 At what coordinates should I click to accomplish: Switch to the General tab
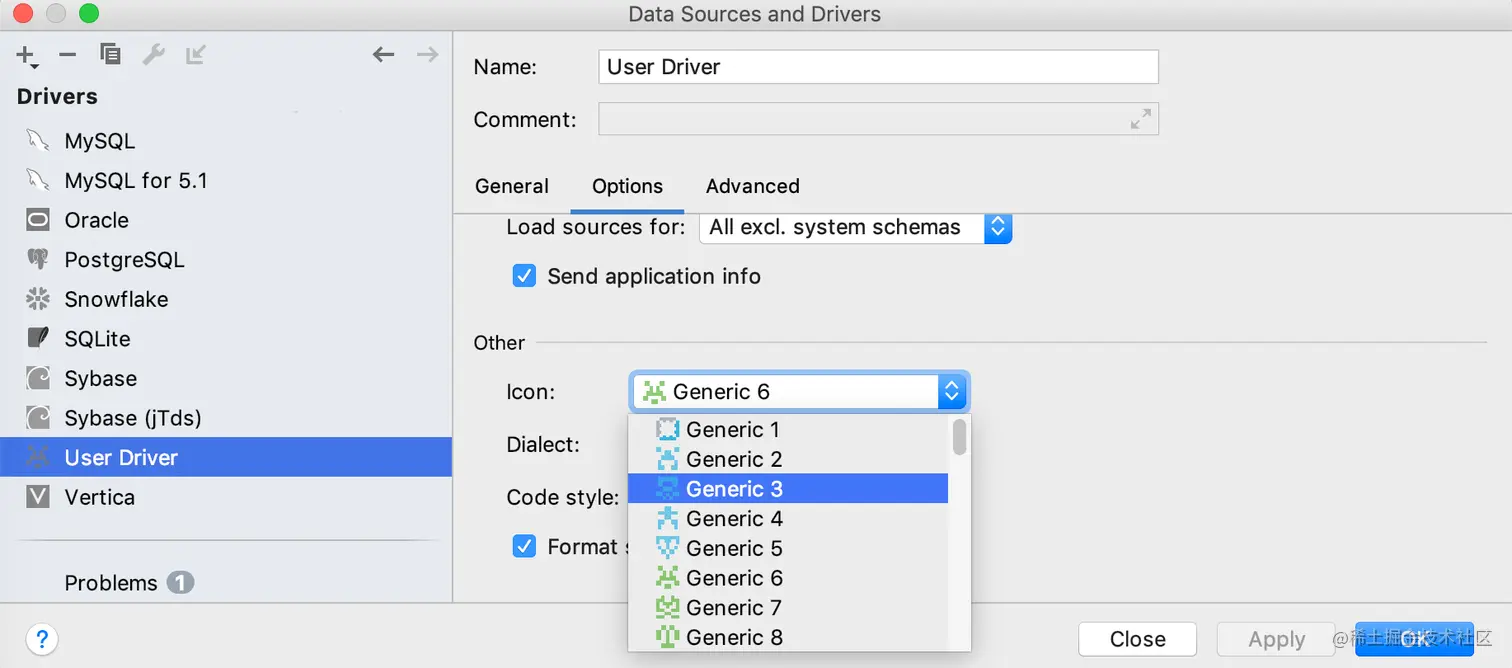pyautogui.click(x=512, y=186)
